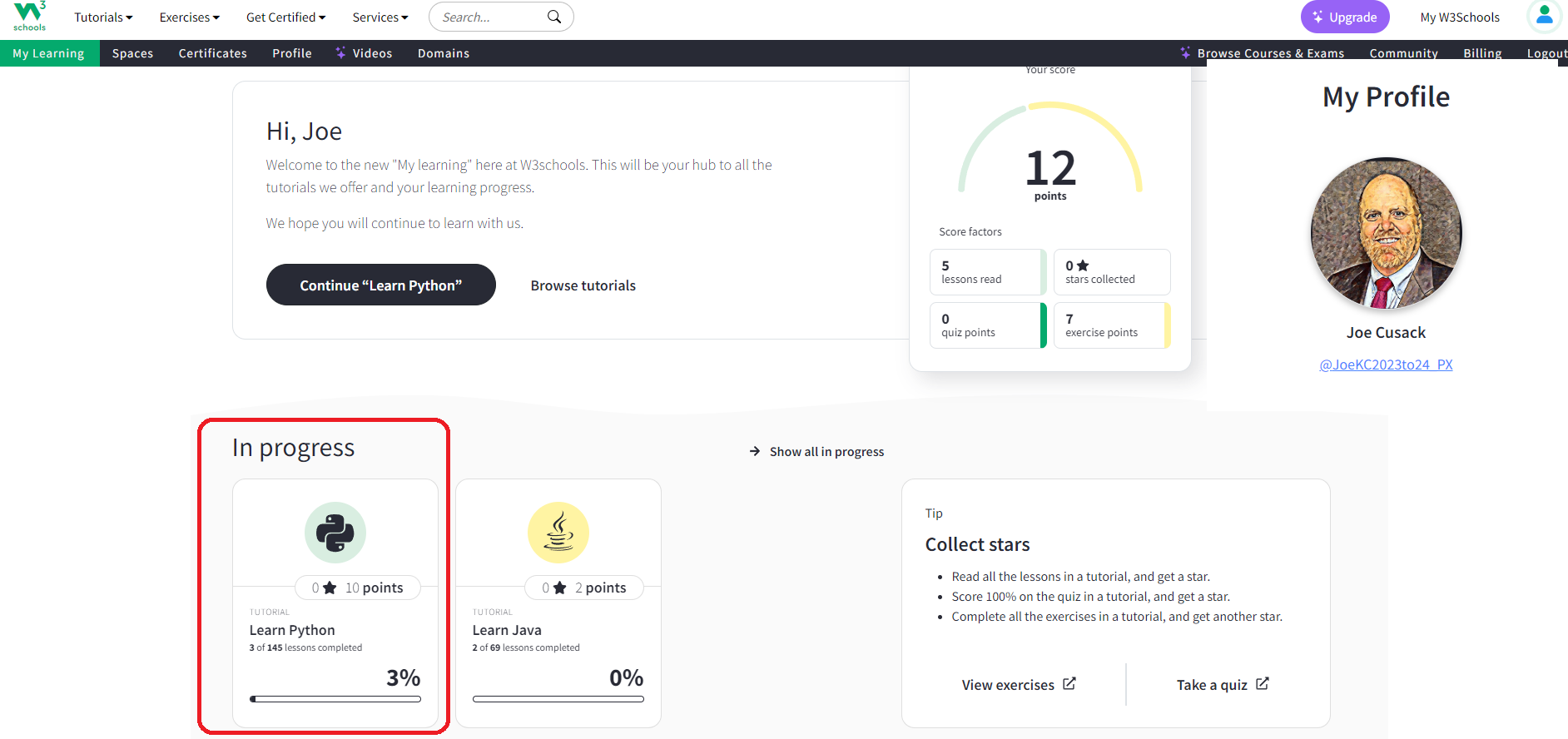Image resolution: width=1568 pixels, height=739 pixels.
Task: Click the arrow icon before Show all in progress
Action: point(755,451)
